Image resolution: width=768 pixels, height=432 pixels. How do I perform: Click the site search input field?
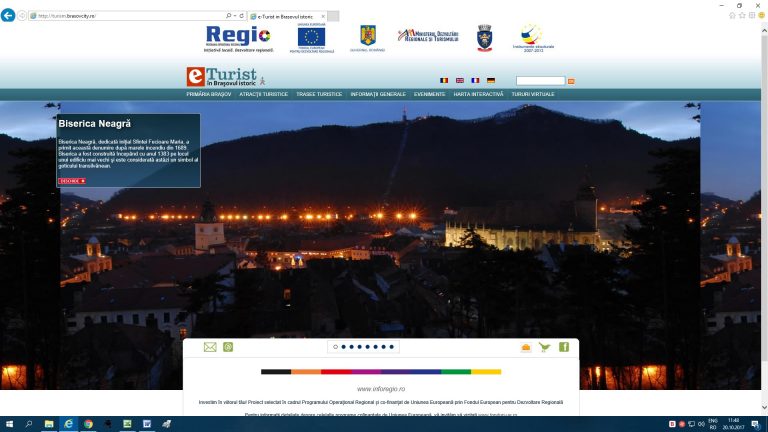[x=540, y=80]
